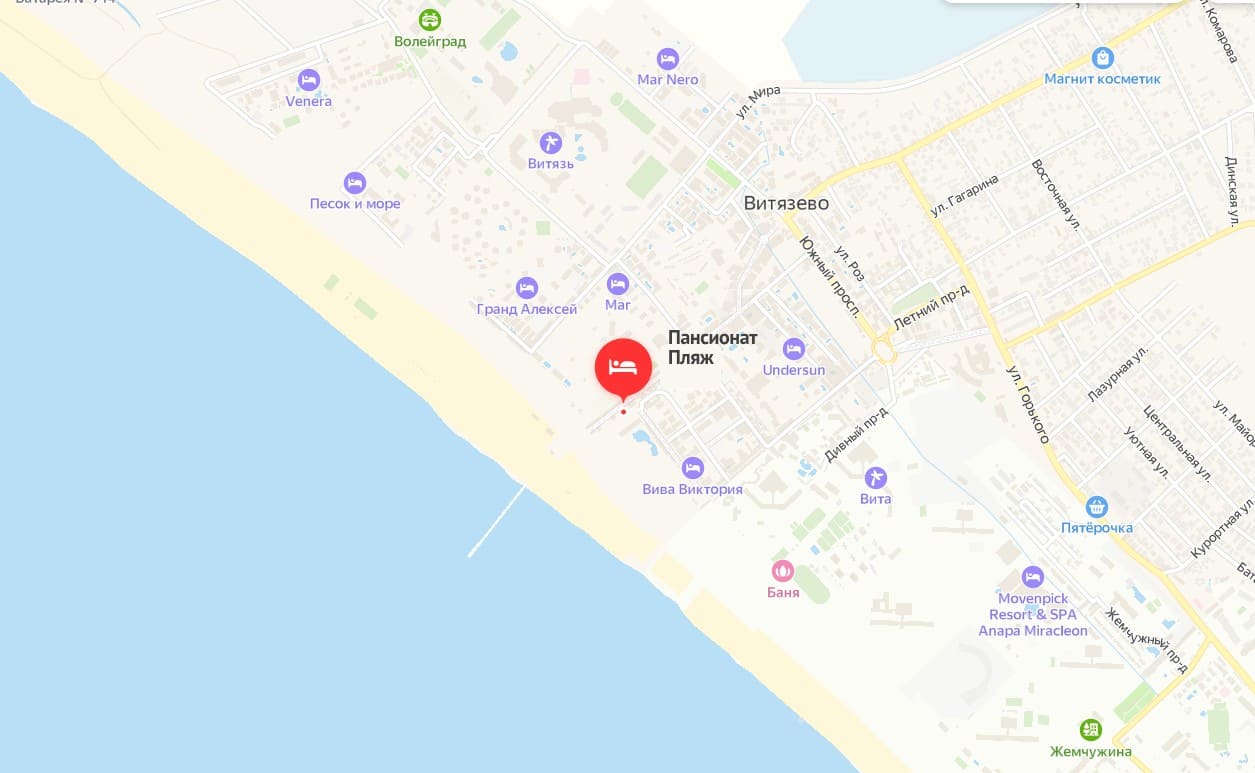The width and height of the screenshot is (1255, 773).
Task: Click the Витязево locality label
Action: (786, 203)
